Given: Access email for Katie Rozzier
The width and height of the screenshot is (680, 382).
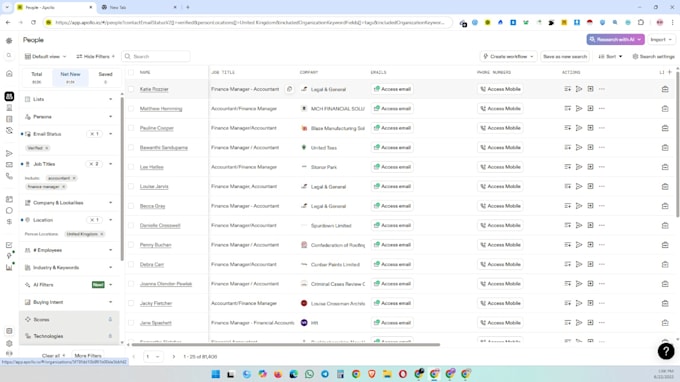Looking at the screenshot, I should [x=392, y=89].
